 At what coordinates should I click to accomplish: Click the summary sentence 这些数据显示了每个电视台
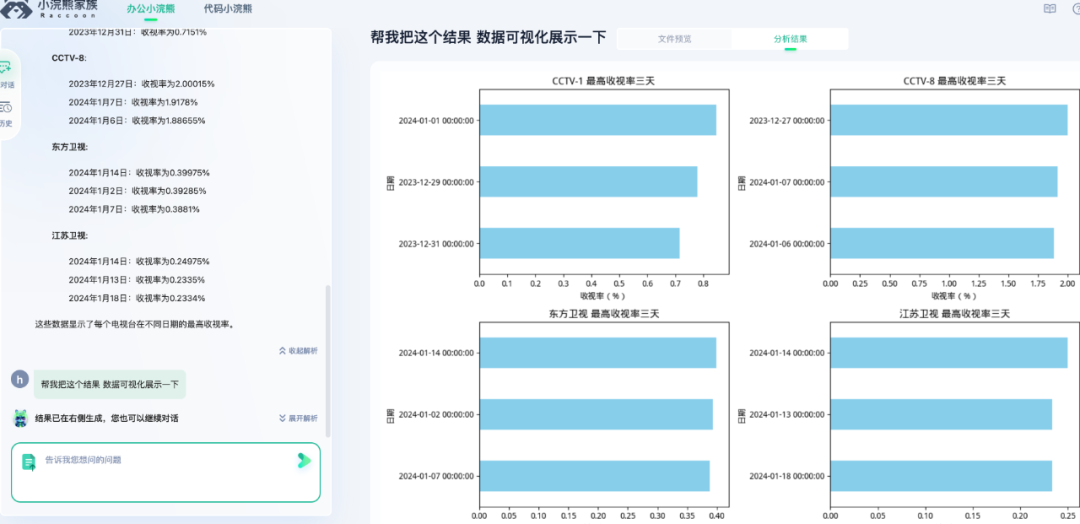pos(136,324)
